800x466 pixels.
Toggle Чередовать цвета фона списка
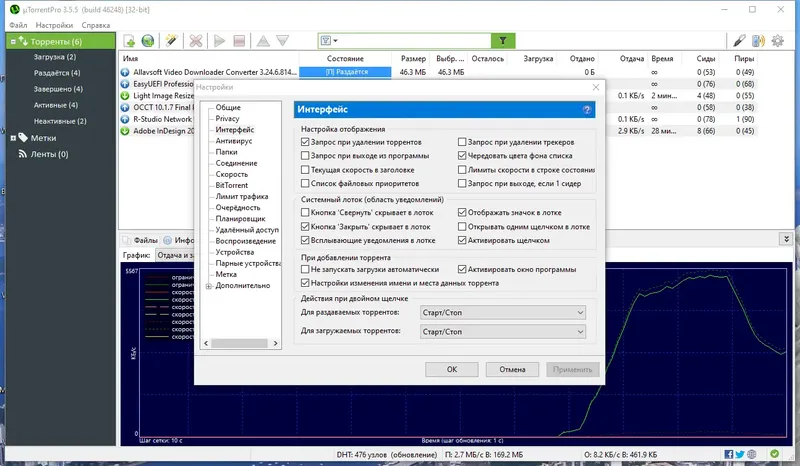pyautogui.click(x=462, y=156)
